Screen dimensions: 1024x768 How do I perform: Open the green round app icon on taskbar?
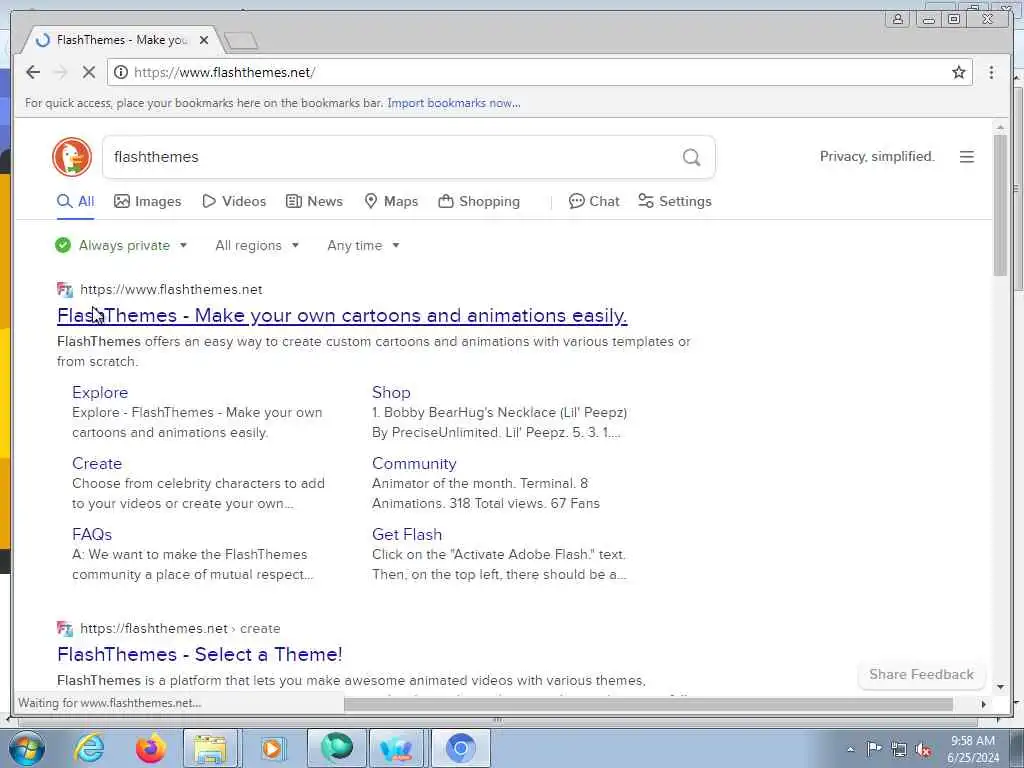click(336, 748)
